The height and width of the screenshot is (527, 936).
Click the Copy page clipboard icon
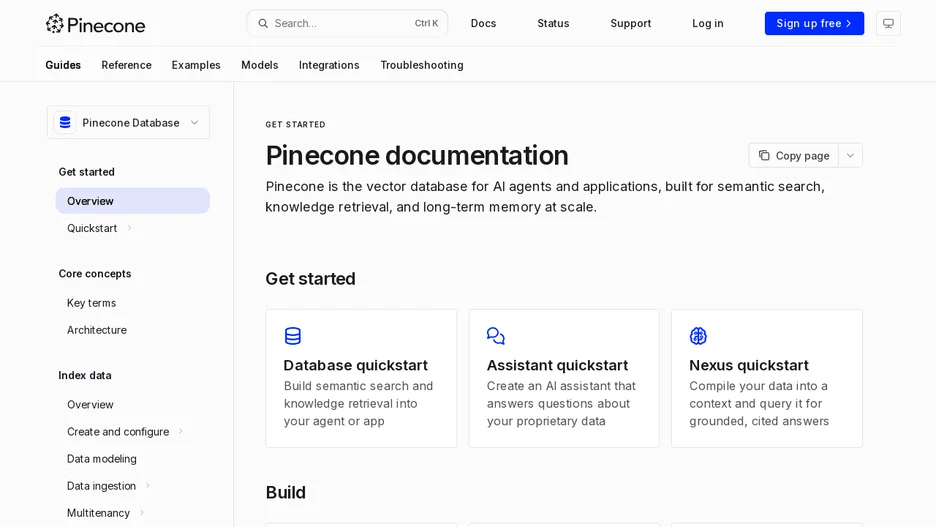[764, 155]
